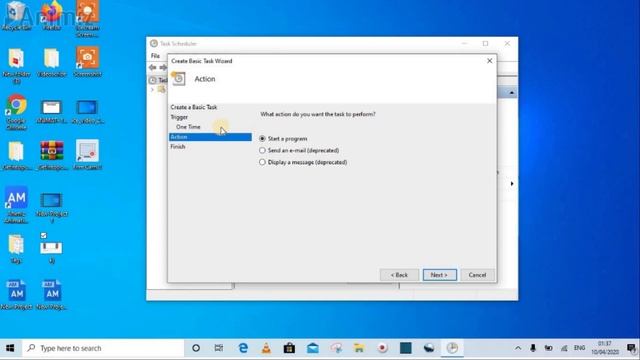Screen dimensions: 640x360
Task: Click the network icon in system tray
Action: coord(564,348)
